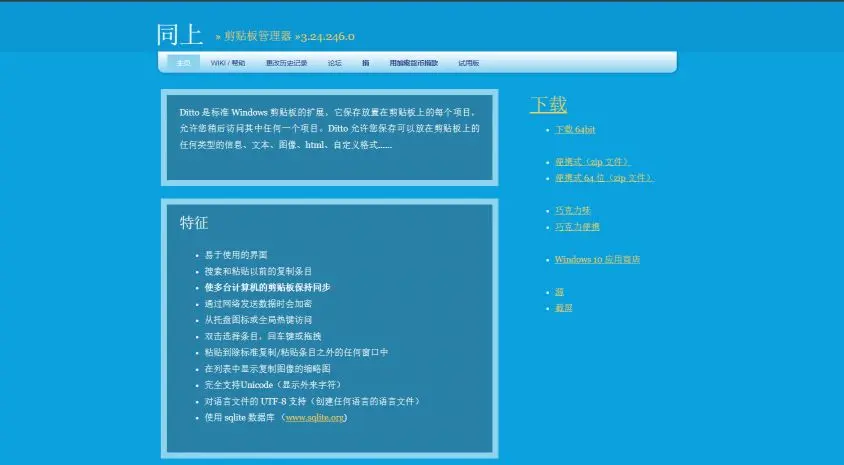Screen dimensions: 844x465
Task: Click the 对语言文件的 UTF-8 支持 line
Action: (313, 401)
